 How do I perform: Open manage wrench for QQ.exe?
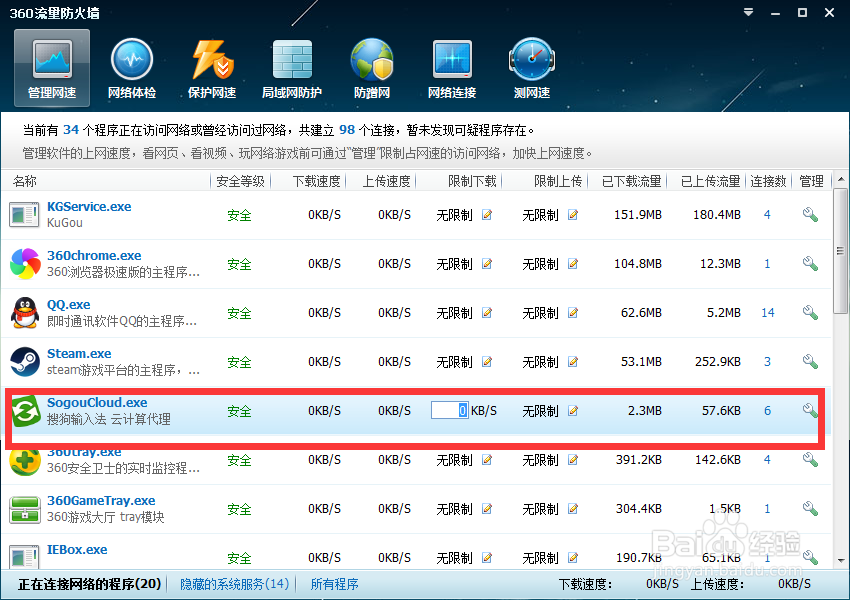click(x=810, y=312)
